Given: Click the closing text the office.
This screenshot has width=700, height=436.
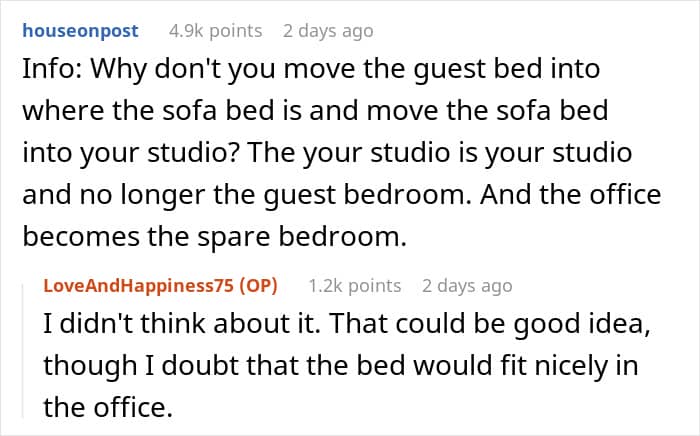Looking at the screenshot, I should [x=108, y=407].
